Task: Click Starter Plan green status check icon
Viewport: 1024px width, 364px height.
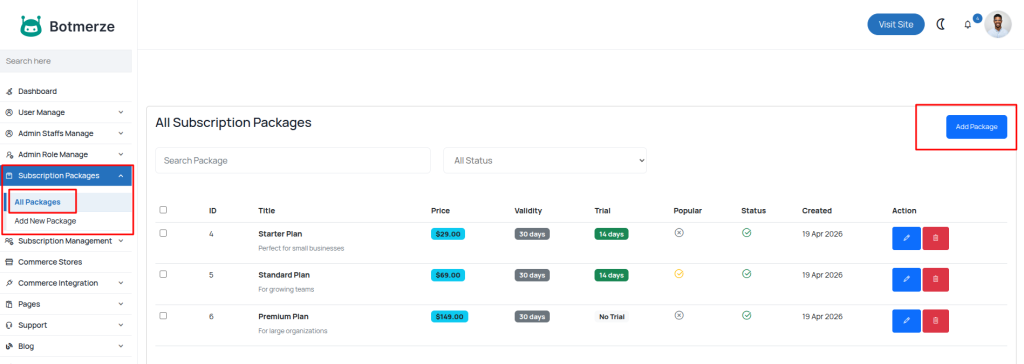Action: [x=746, y=233]
